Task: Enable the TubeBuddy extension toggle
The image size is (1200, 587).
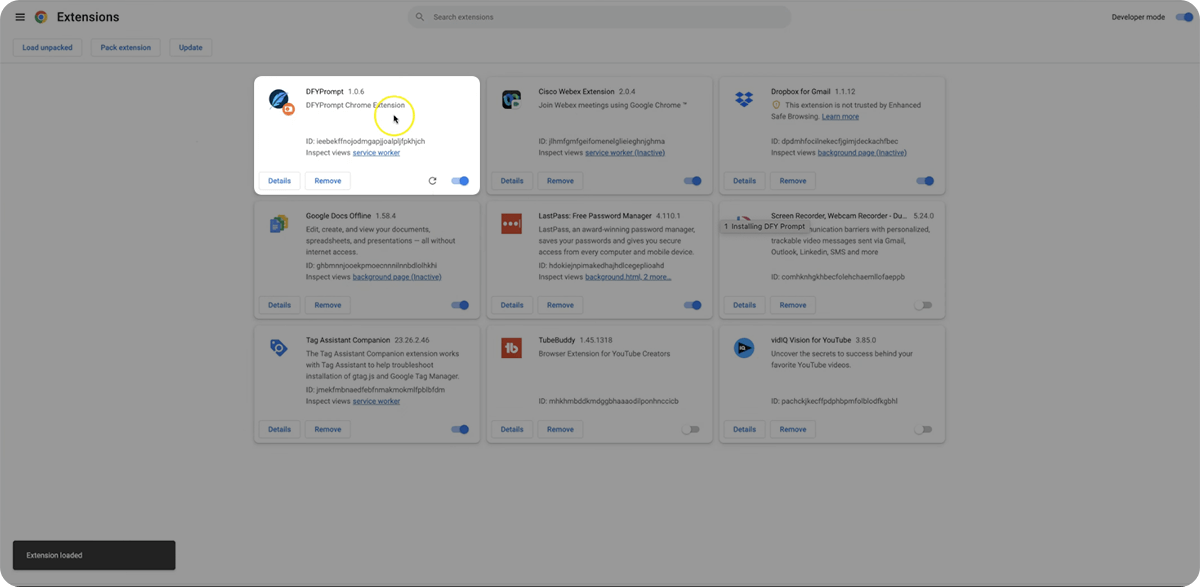Action: point(691,429)
